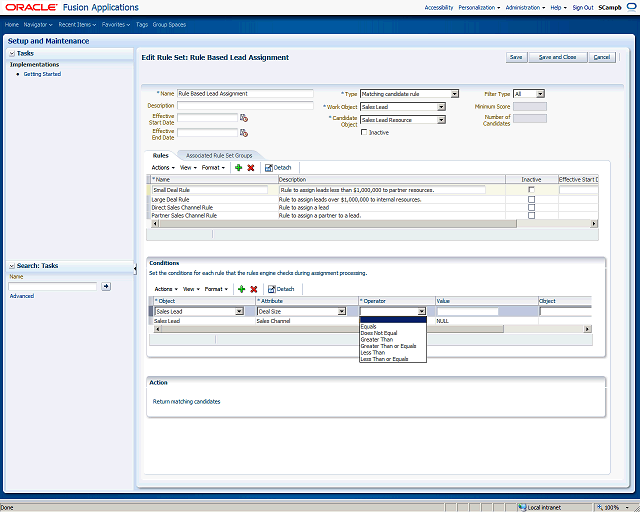
Task: Collapse the Search: Tasks panel
Action: point(12,266)
